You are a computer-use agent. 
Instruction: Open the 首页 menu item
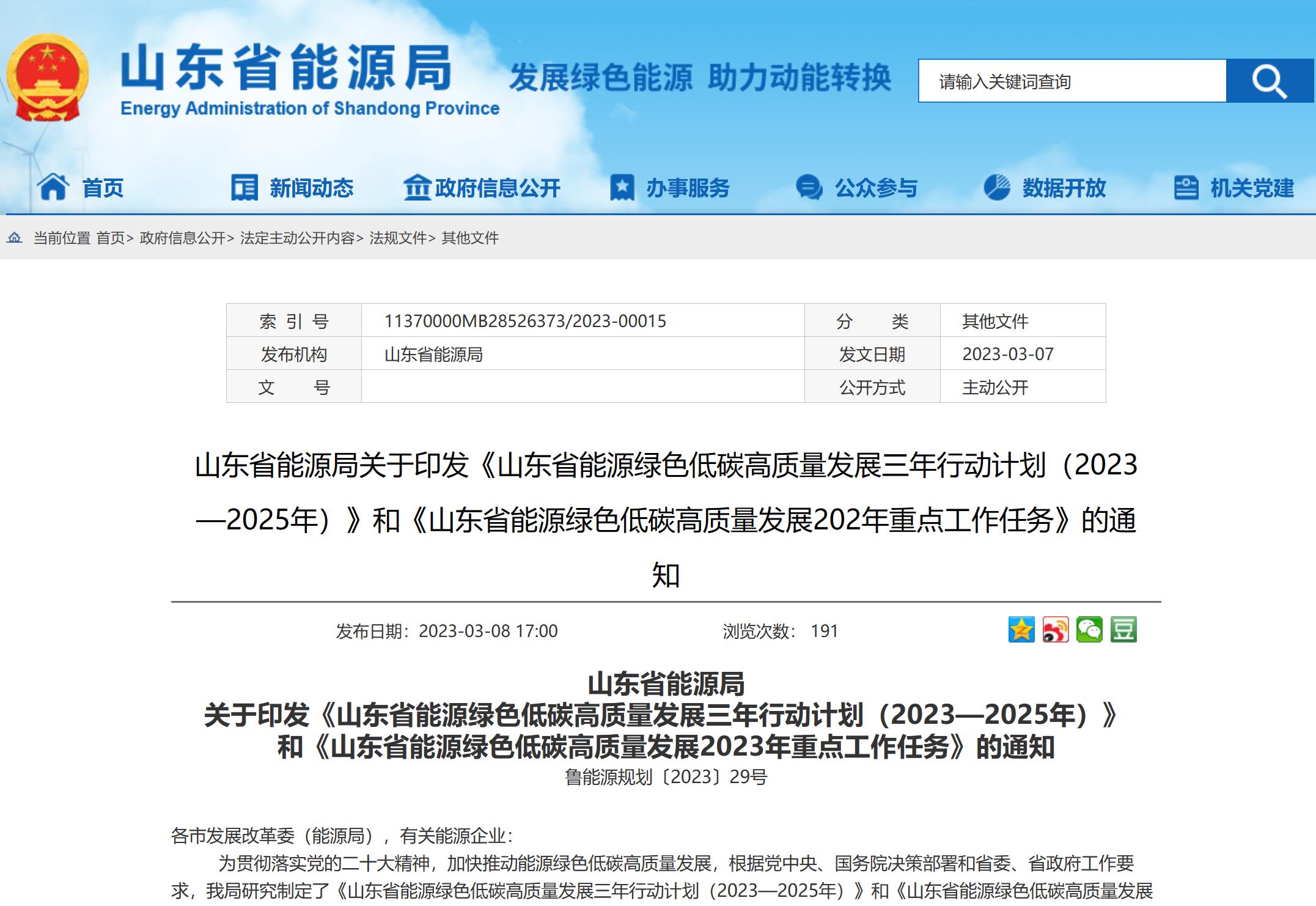tap(103, 188)
